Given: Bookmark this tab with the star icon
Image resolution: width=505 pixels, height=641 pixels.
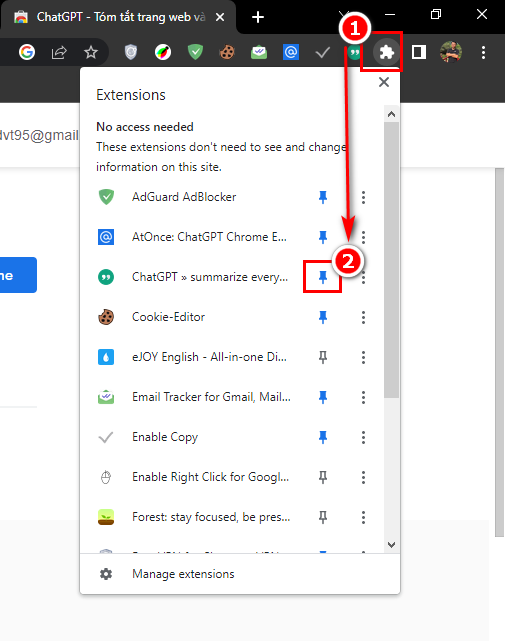Looking at the screenshot, I should click(91, 52).
